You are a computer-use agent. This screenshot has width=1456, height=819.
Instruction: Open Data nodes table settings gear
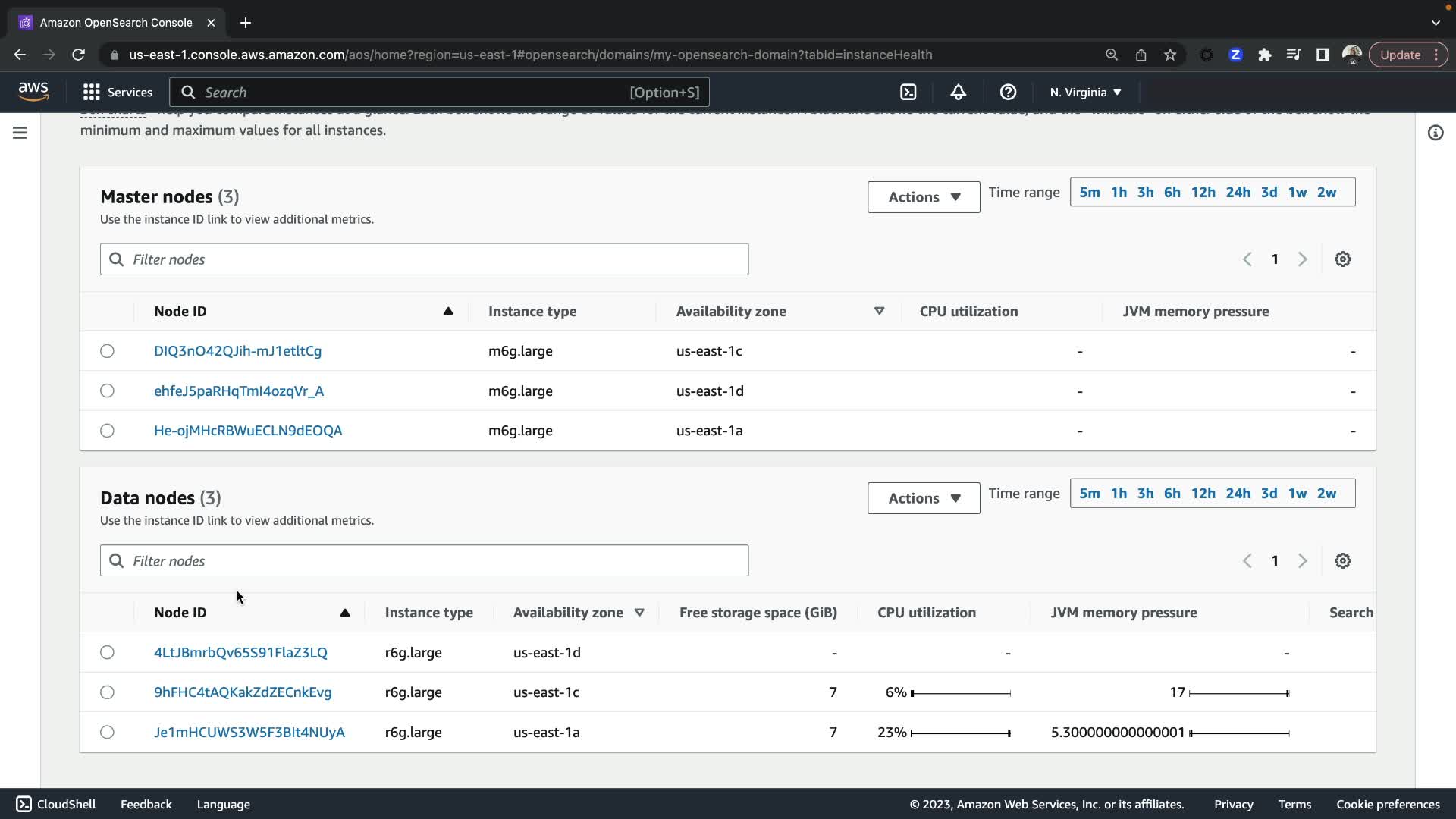point(1342,561)
